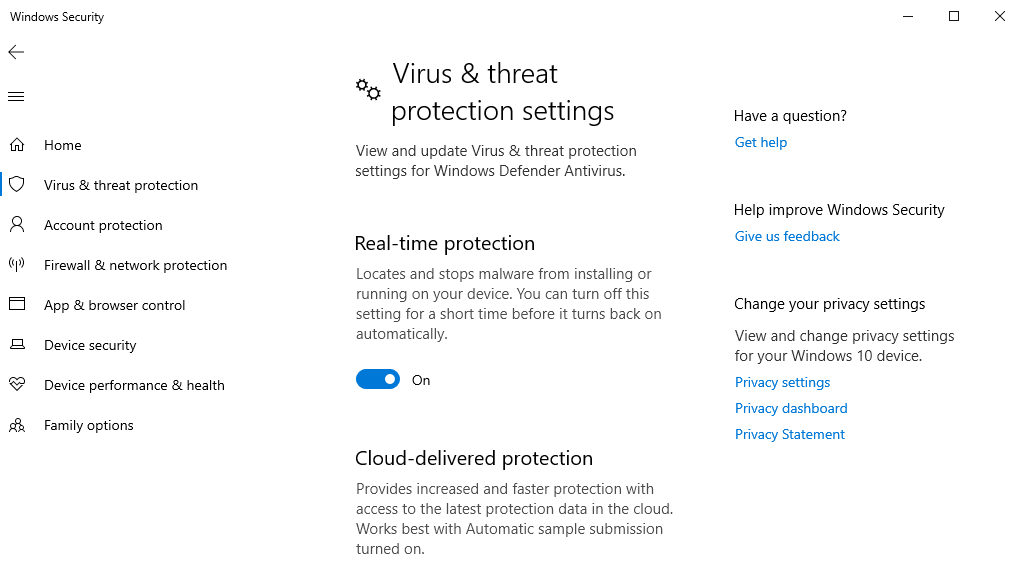Open Get help link
The image size is (1015, 564).
click(x=760, y=142)
